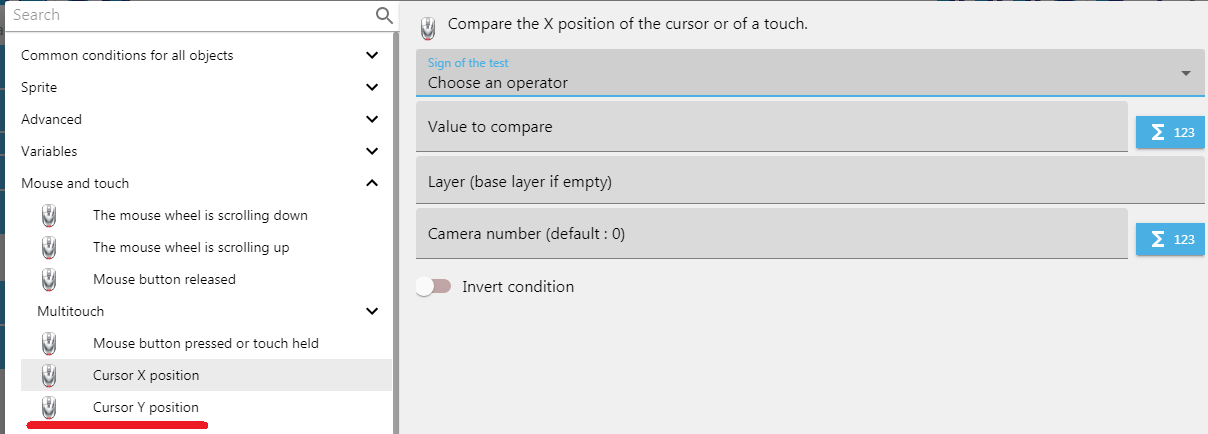Click mouse icon beside scrolling down condition
Screen dimensions: 1208x434
(49, 215)
